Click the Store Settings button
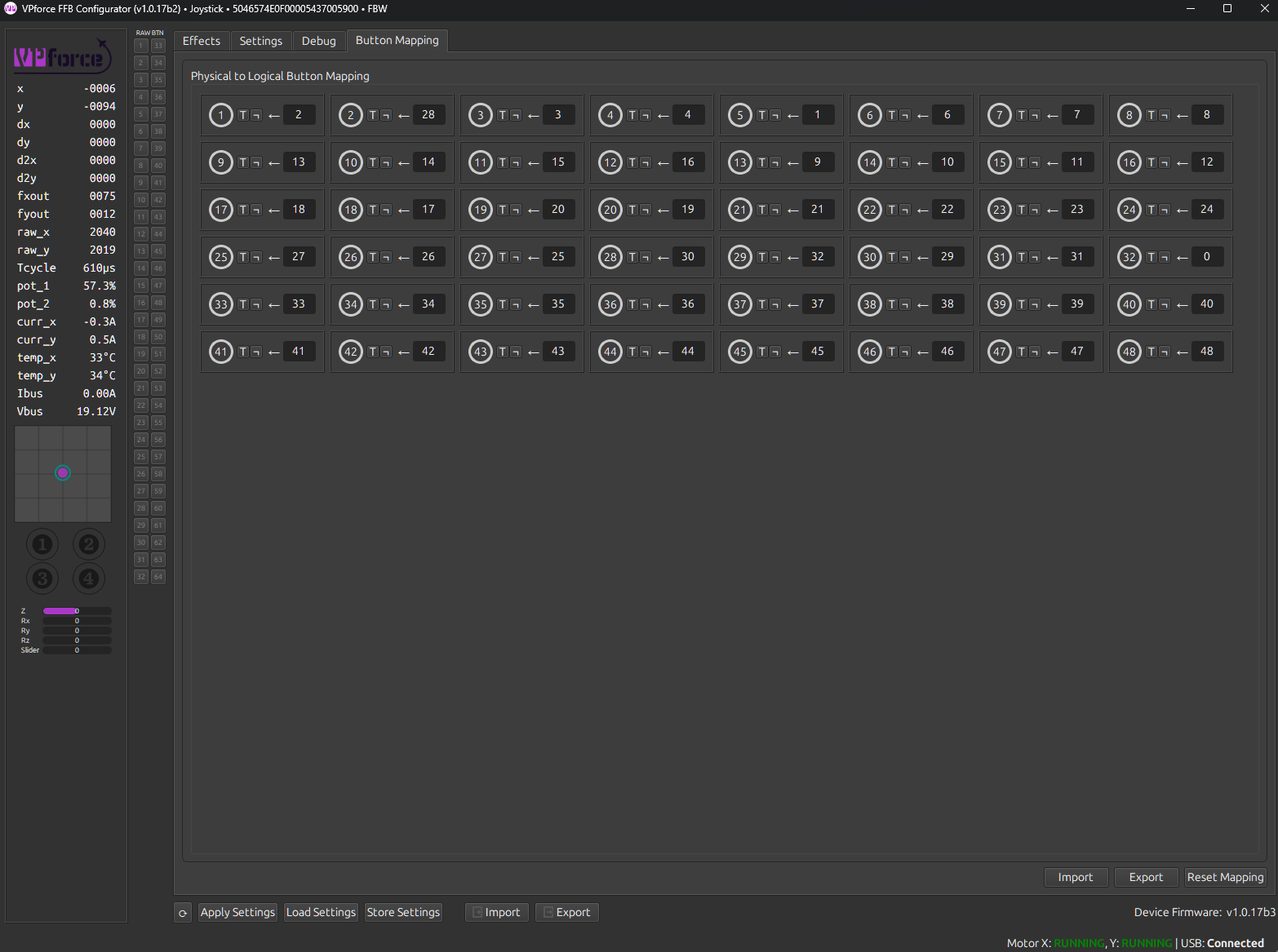This screenshot has height=952, width=1278. coord(403,912)
